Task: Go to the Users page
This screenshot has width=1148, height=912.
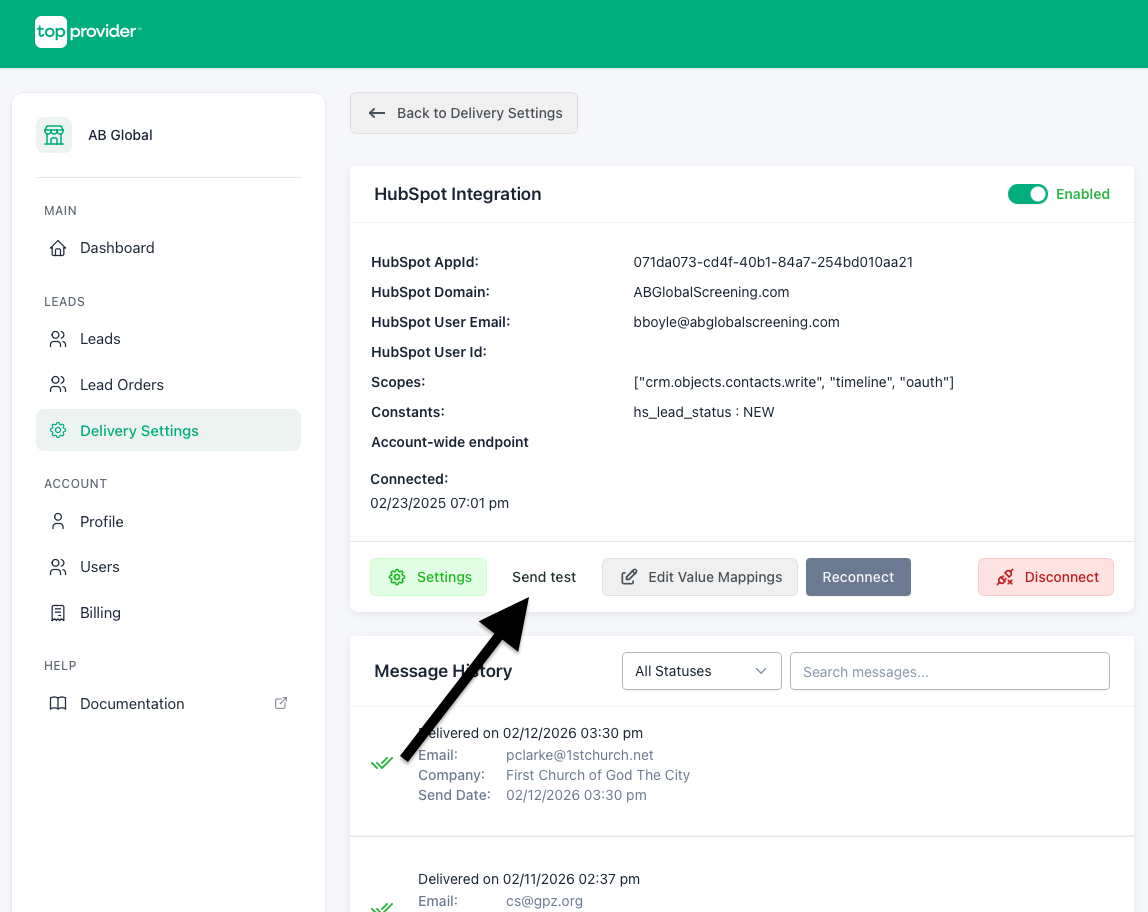Action: (x=99, y=567)
